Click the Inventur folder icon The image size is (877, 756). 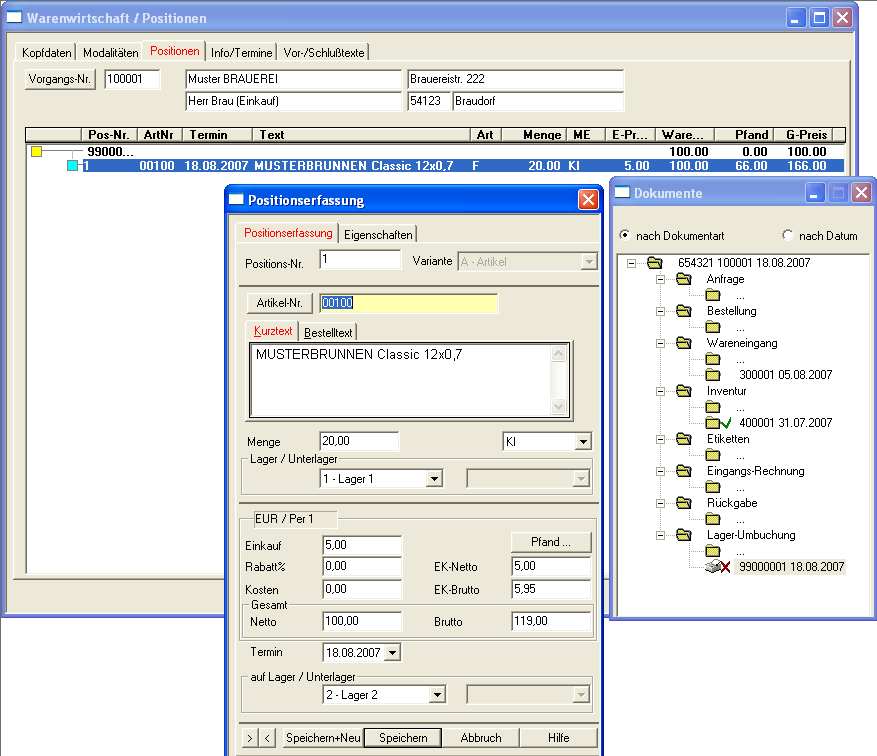684,391
